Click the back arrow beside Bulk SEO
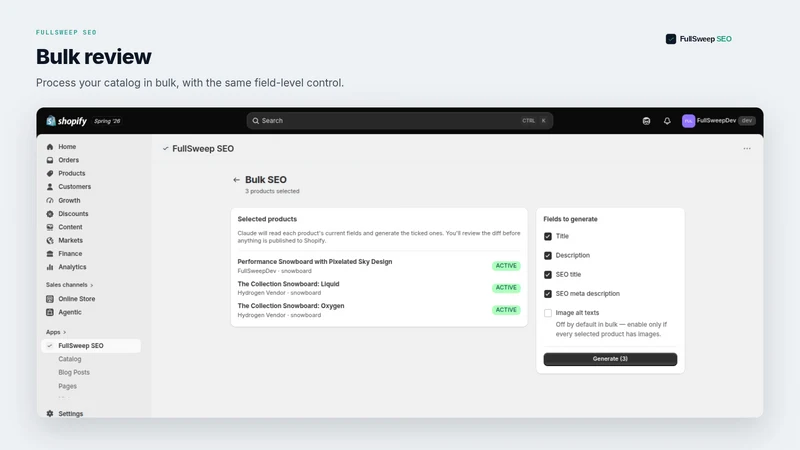This screenshot has width=800, height=450. (236, 180)
